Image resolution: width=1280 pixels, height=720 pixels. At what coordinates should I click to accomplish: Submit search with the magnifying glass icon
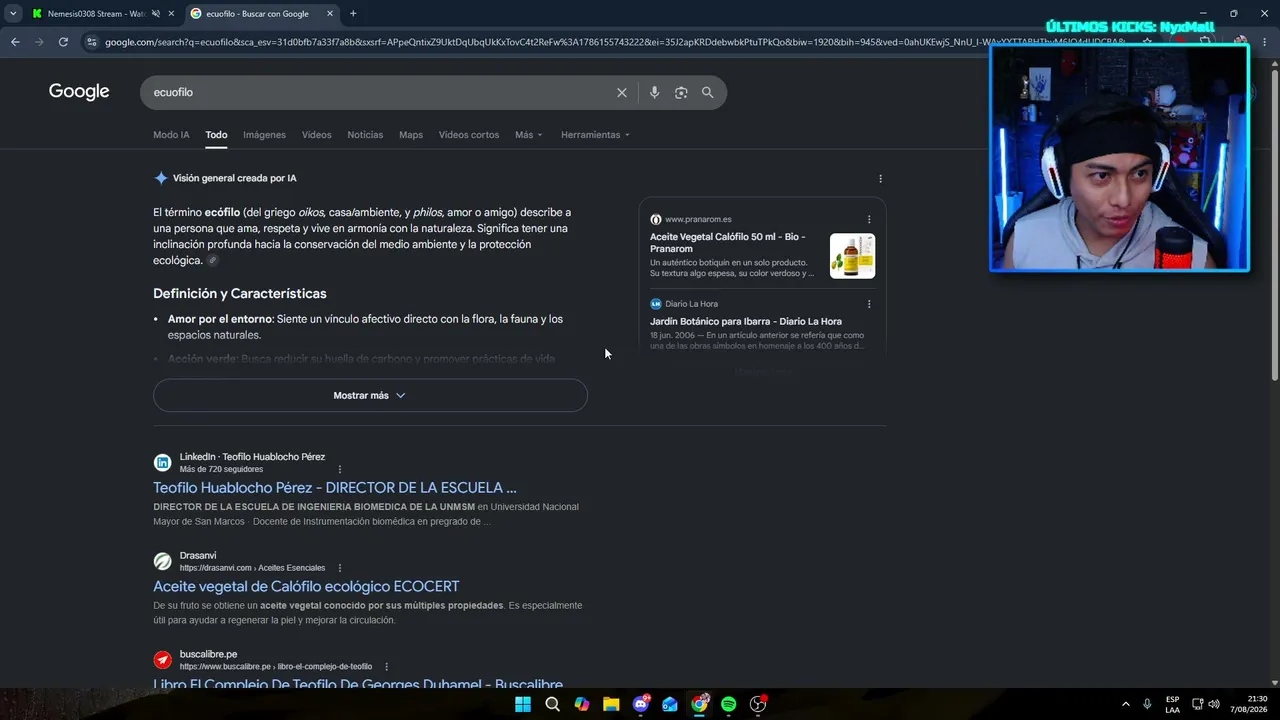coord(708,92)
